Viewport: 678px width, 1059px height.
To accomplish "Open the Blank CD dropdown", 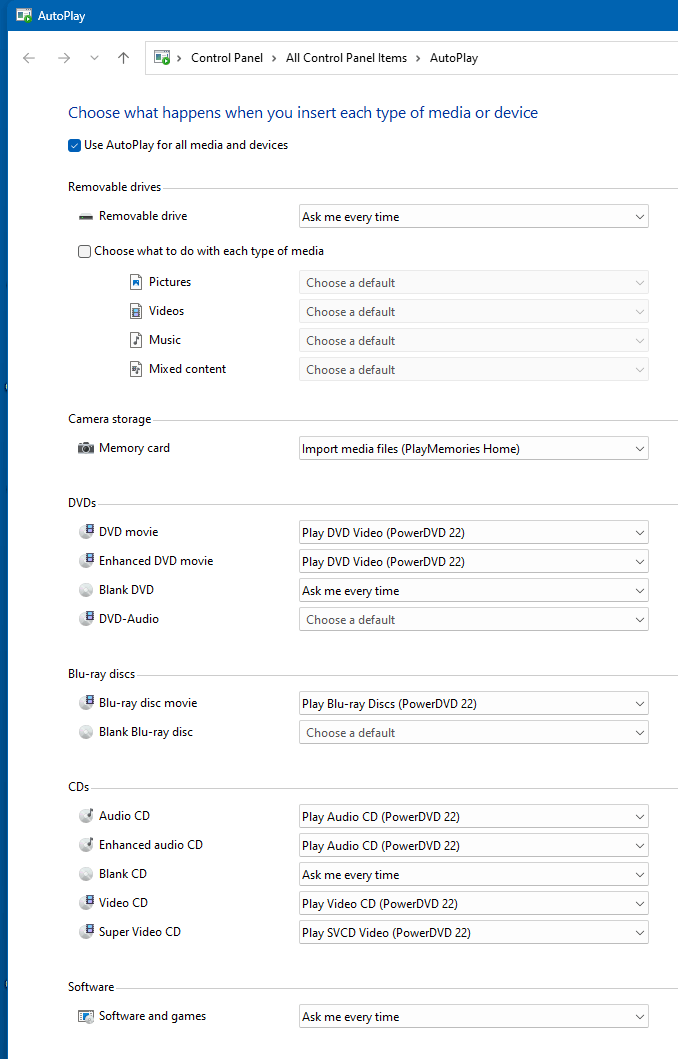I will [473, 874].
